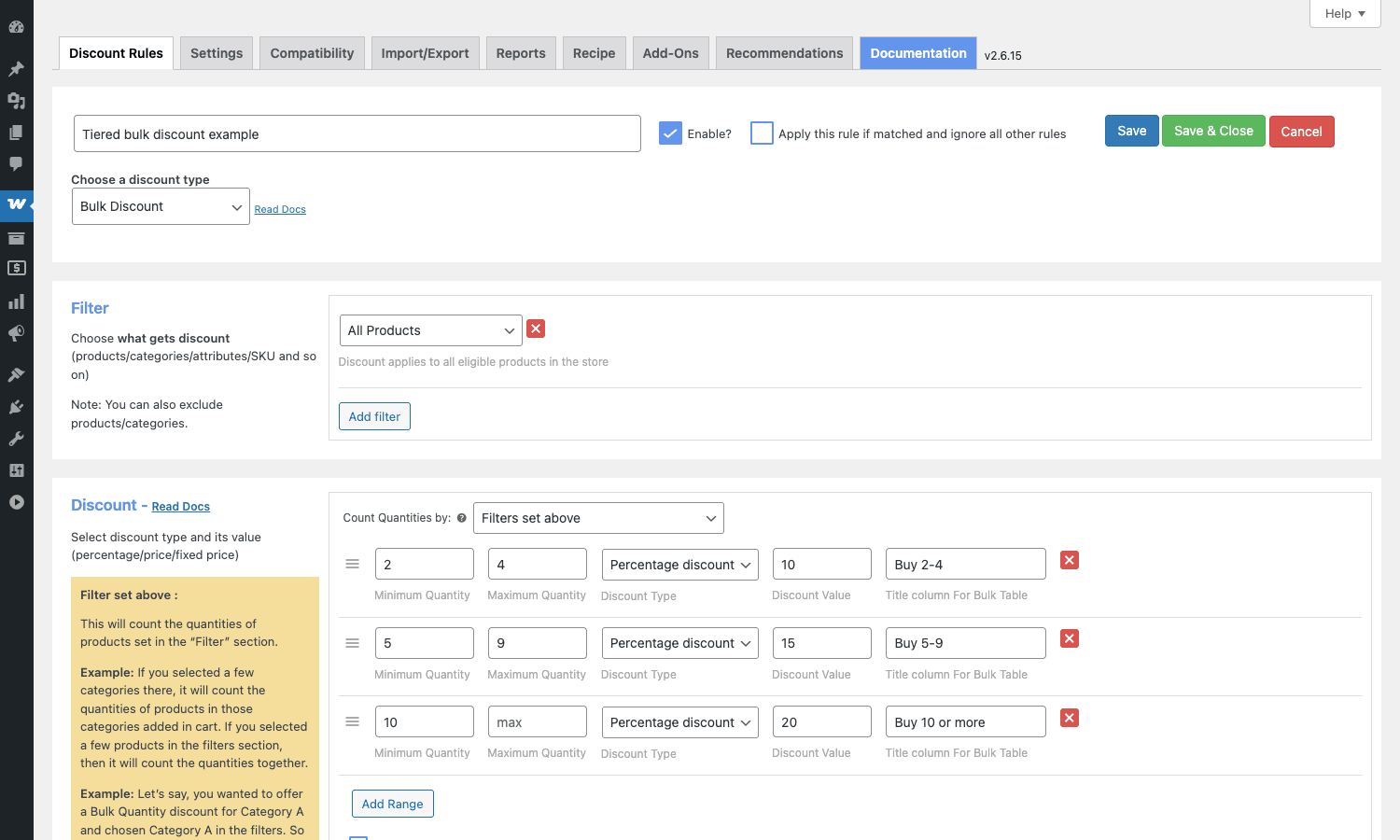Open the 'Filters set above' count dropdown
This screenshot has width=1400, height=840.
(x=598, y=518)
